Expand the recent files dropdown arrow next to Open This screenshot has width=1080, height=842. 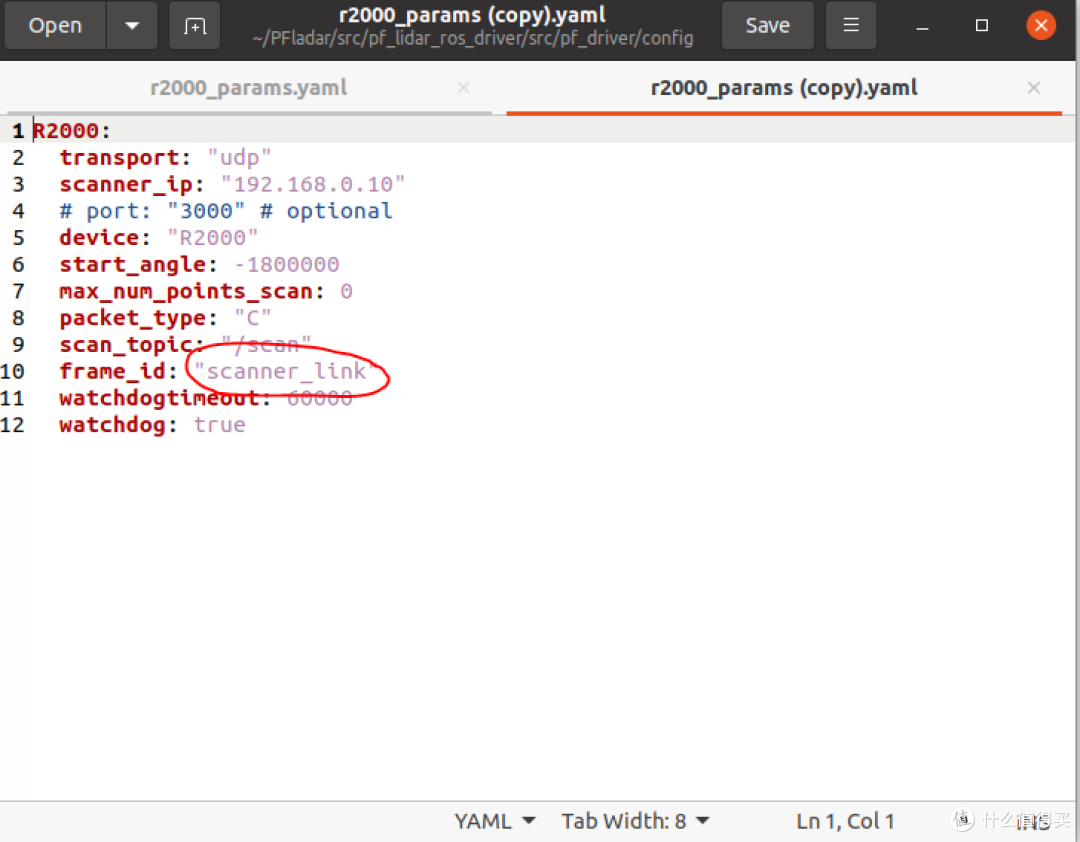coord(132,25)
